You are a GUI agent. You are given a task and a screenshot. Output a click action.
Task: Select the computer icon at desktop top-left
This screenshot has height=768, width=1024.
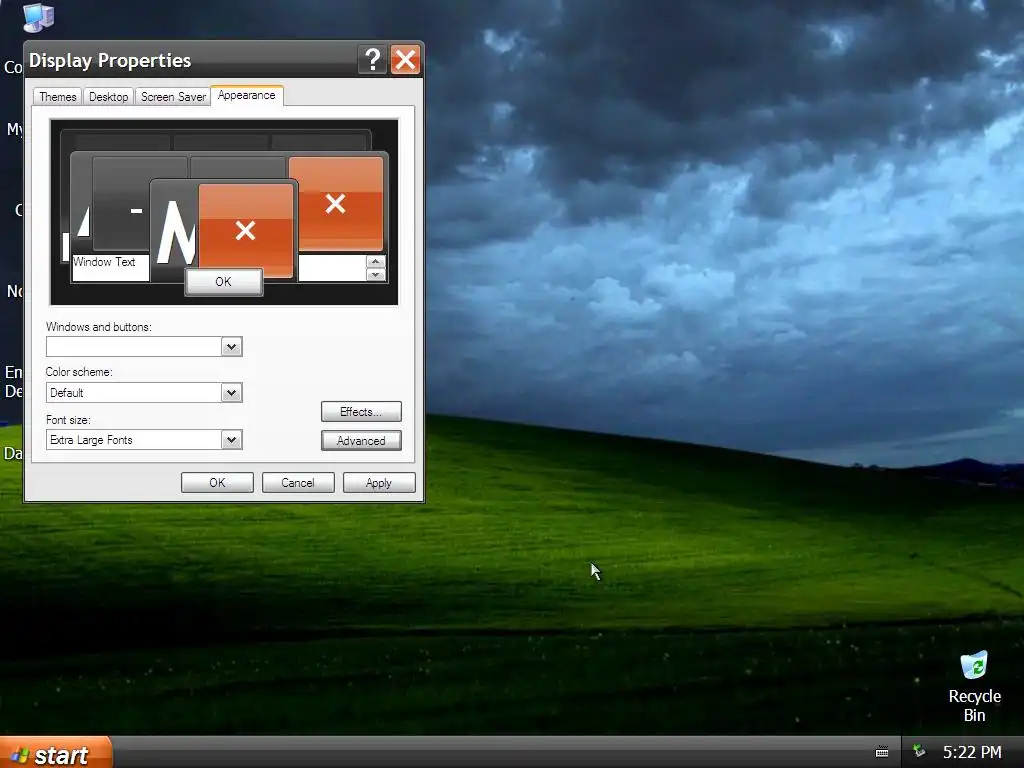coord(39,18)
